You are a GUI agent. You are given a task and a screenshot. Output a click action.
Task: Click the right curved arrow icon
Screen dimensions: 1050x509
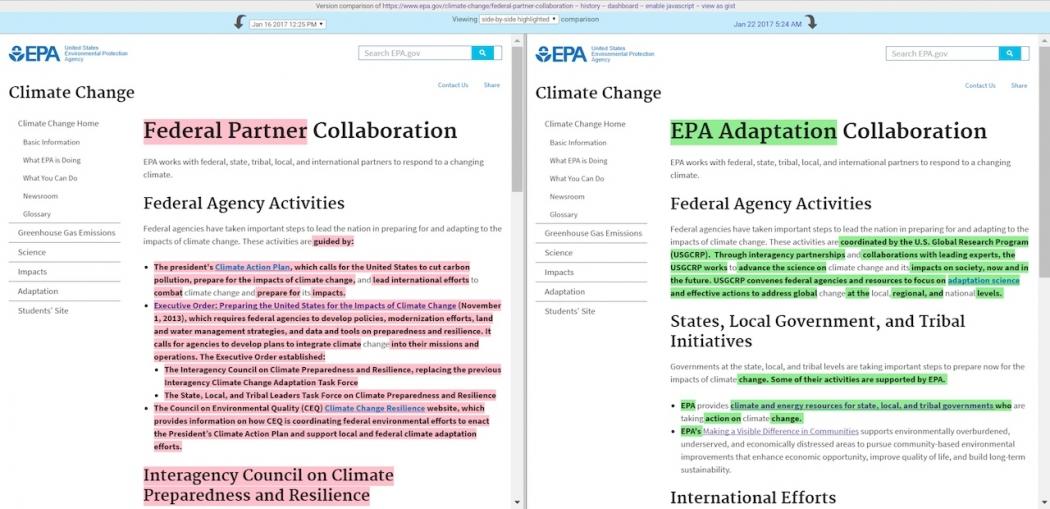click(x=811, y=23)
